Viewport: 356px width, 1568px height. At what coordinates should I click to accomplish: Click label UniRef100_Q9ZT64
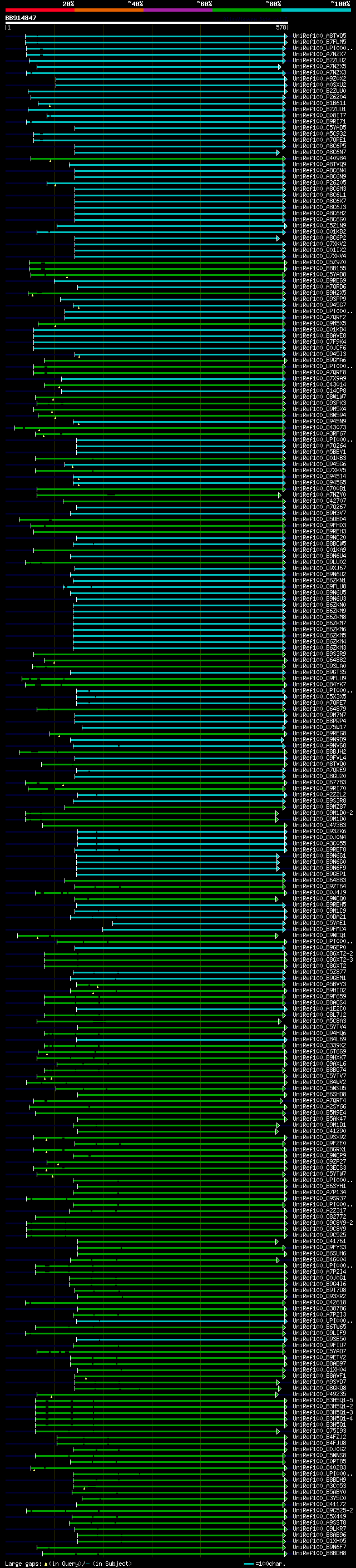click(319, 887)
